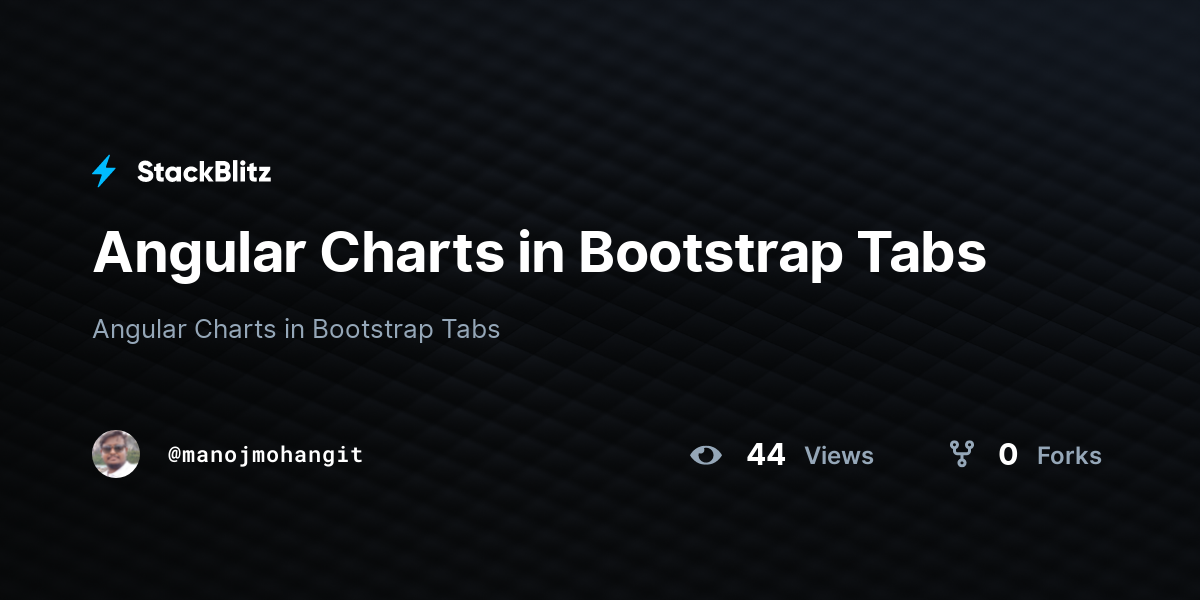Click the StackBlitz lightning bolt logo
The height and width of the screenshot is (600, 1200).
tap(104, 172)
